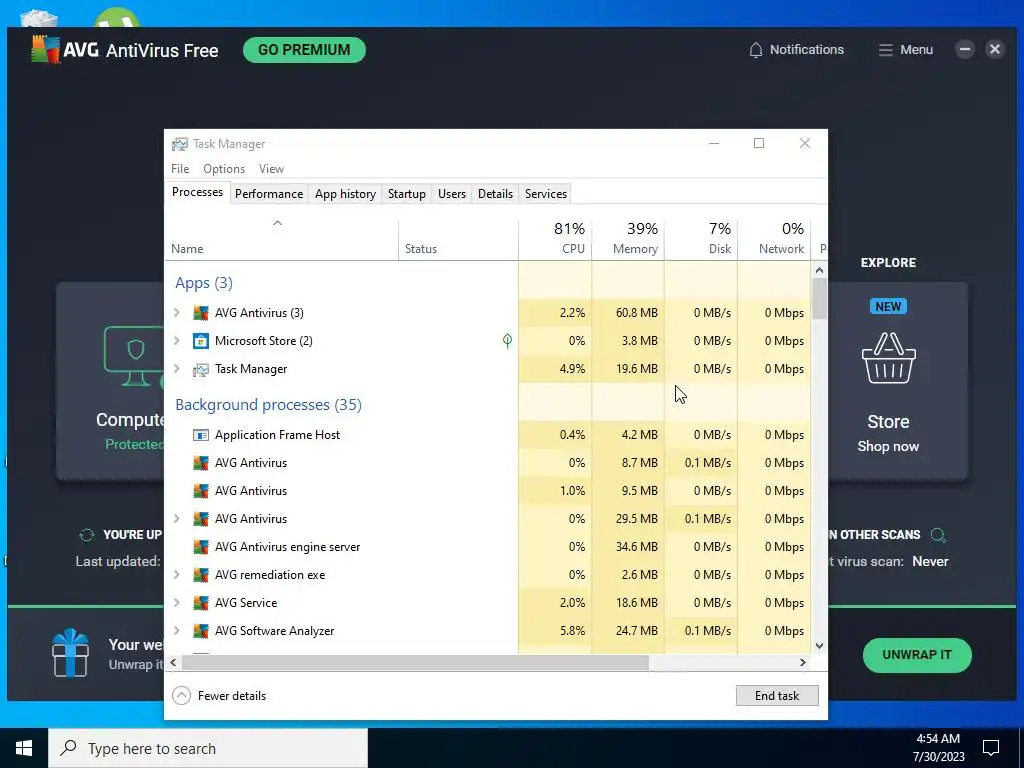Sort by the Disk column header
This screenshot has height=768, width=1024.
click(x=701, y=239)
